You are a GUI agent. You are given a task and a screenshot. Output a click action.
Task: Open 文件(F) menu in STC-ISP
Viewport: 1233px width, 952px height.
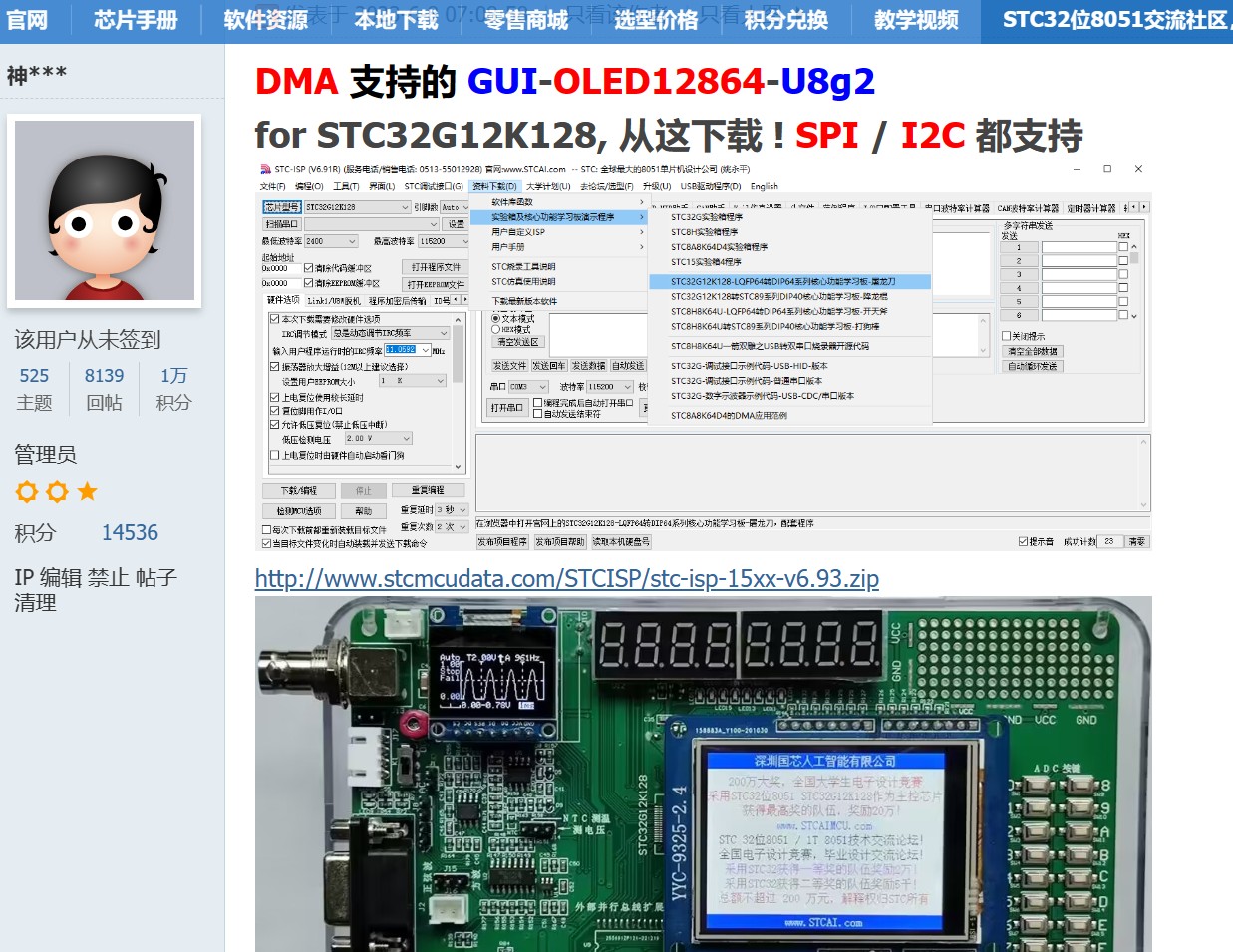(x=273, y=186)
